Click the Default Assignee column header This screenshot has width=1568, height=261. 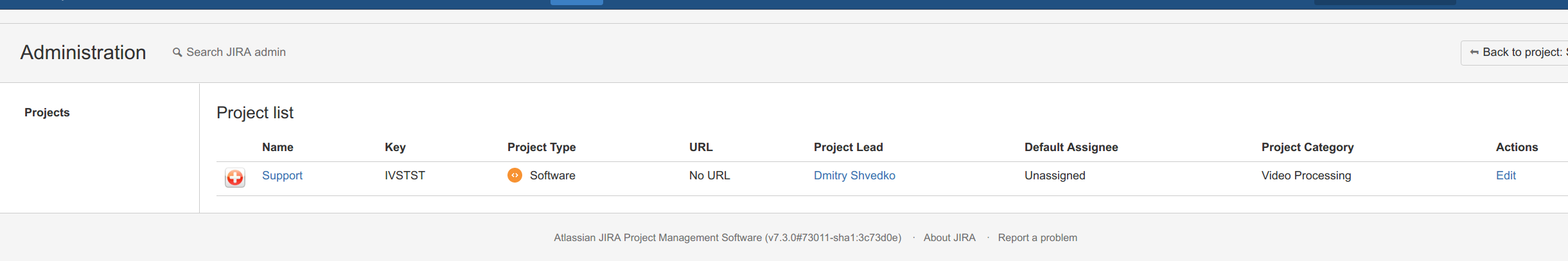coord(1071,147)
